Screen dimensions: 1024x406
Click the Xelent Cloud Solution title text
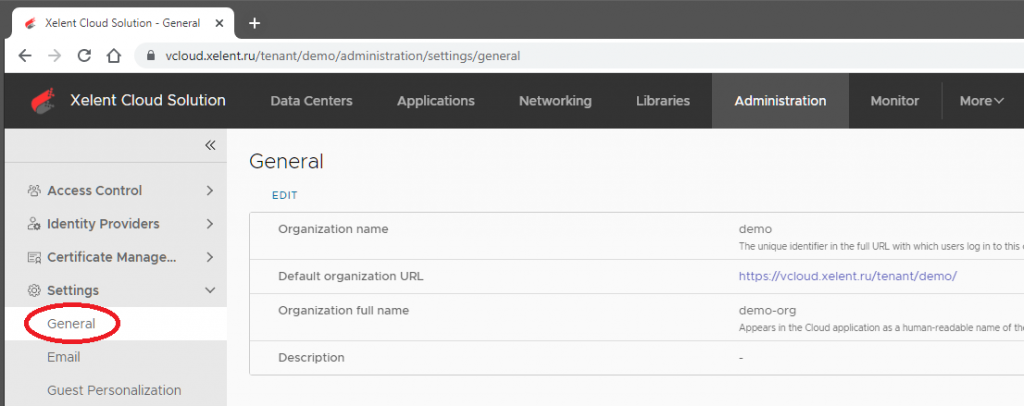click(148, 101)
